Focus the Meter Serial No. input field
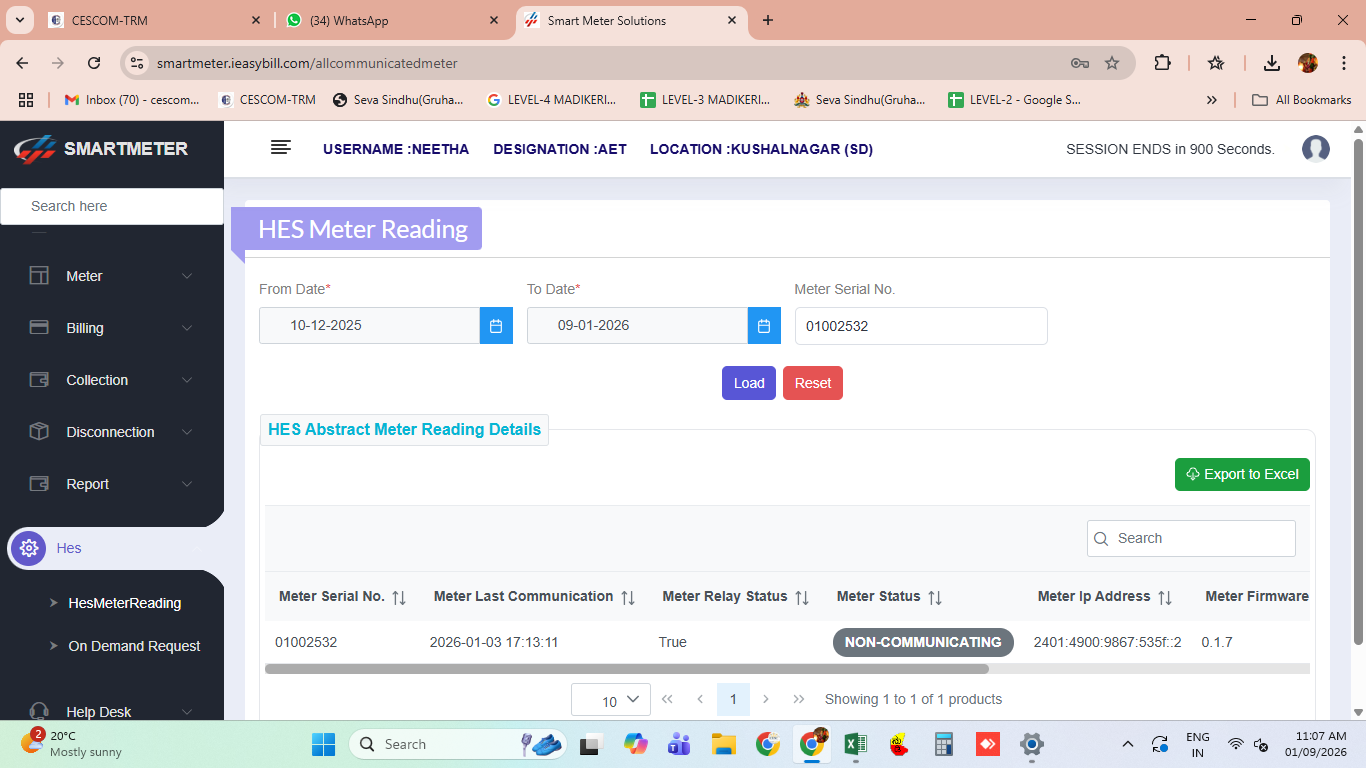 (921, 326)
